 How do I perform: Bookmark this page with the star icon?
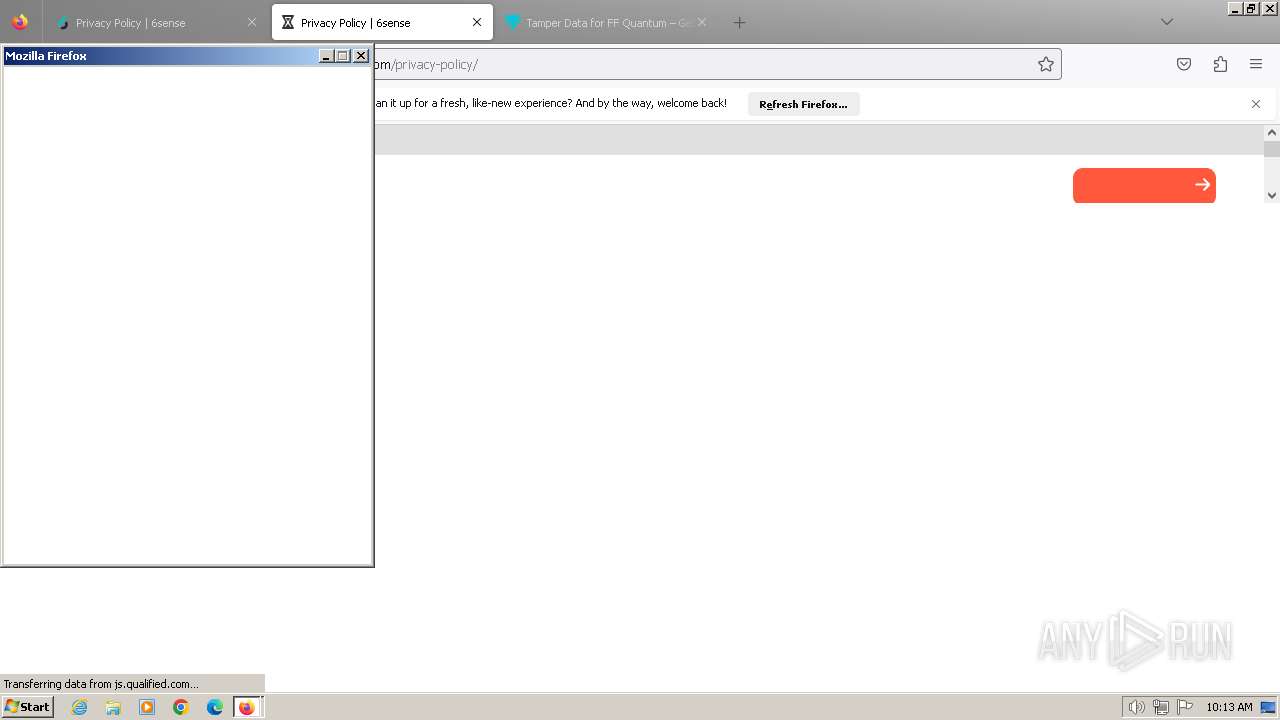(1046, 64)
